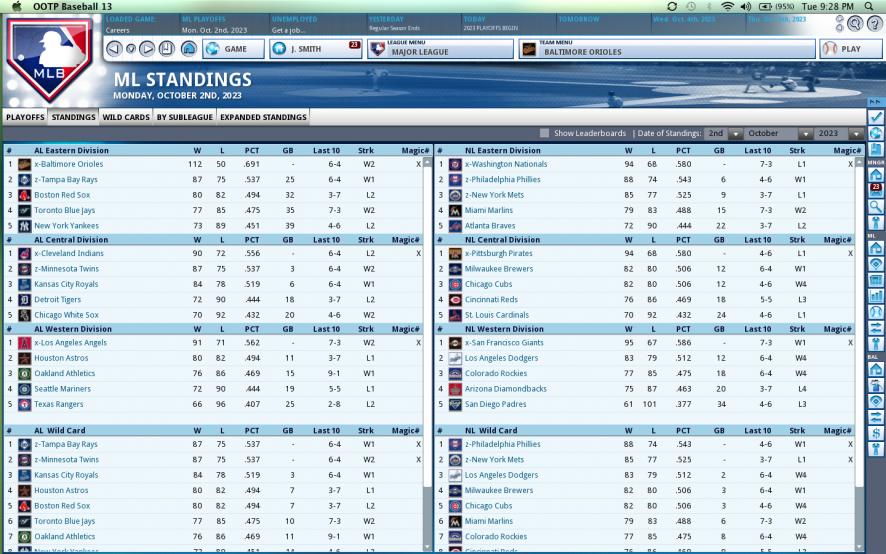Image resolution: width=886 pixels, height=554 pixels.
Task: Enable the Show Leaderboards checkbox
Action: tap(544, 133)
